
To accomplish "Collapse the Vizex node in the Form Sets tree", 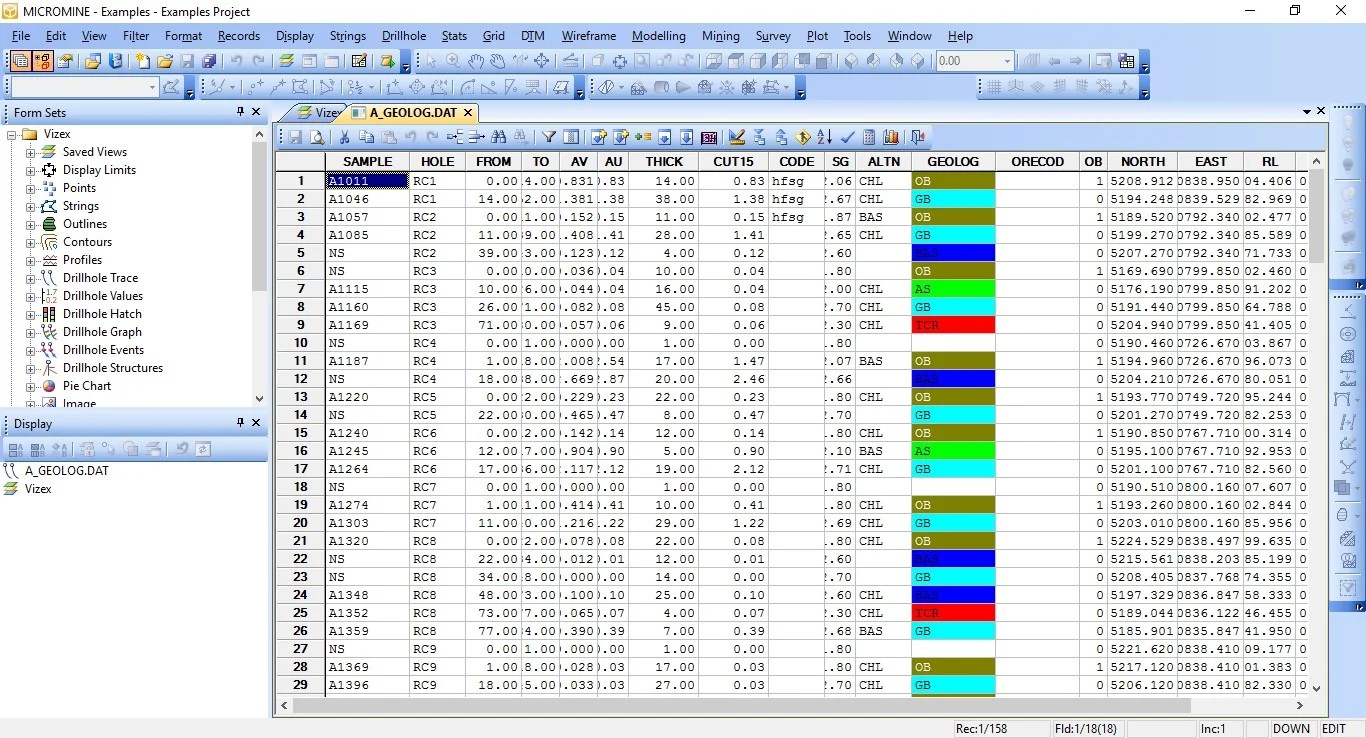I will pyautogui.click(x=10, y=133).
